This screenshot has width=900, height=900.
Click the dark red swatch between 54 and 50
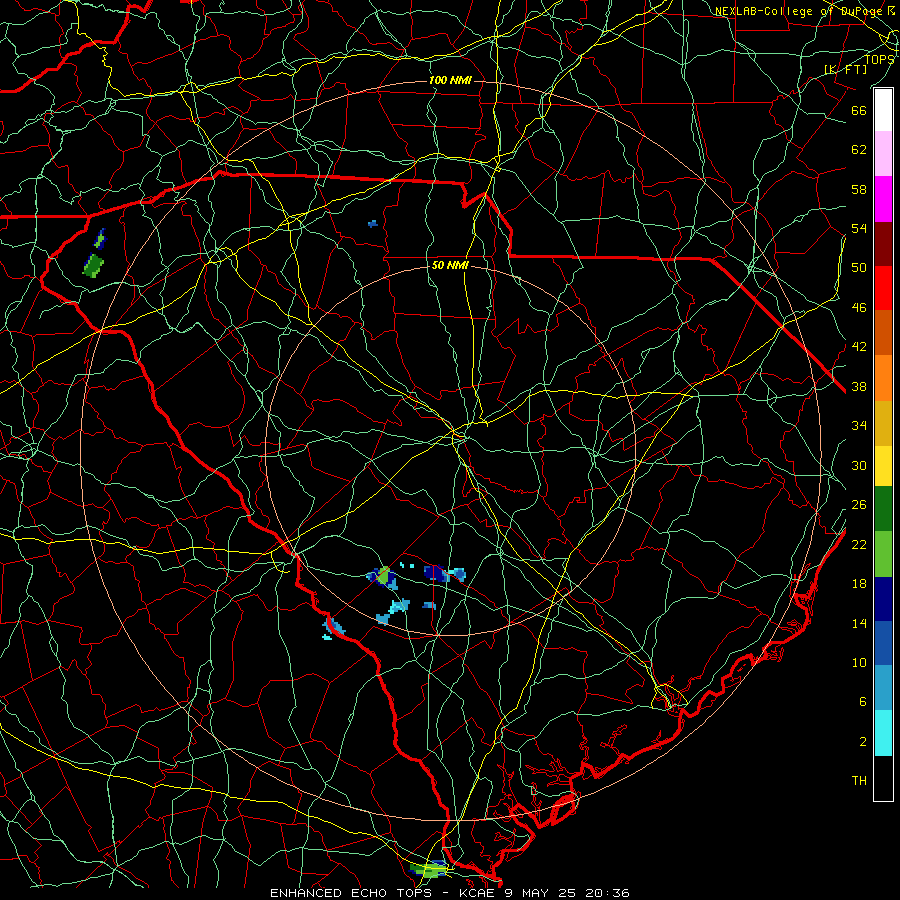pyautogui.click(x=883, y=243)
